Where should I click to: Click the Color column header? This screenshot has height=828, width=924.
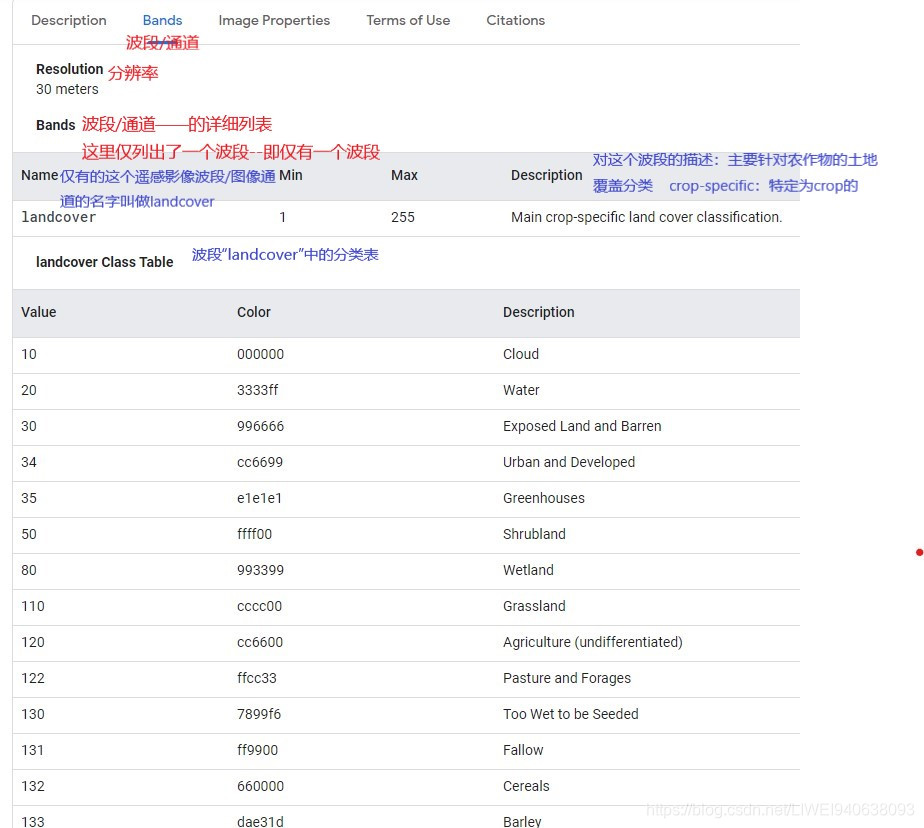tap(254, 312)
